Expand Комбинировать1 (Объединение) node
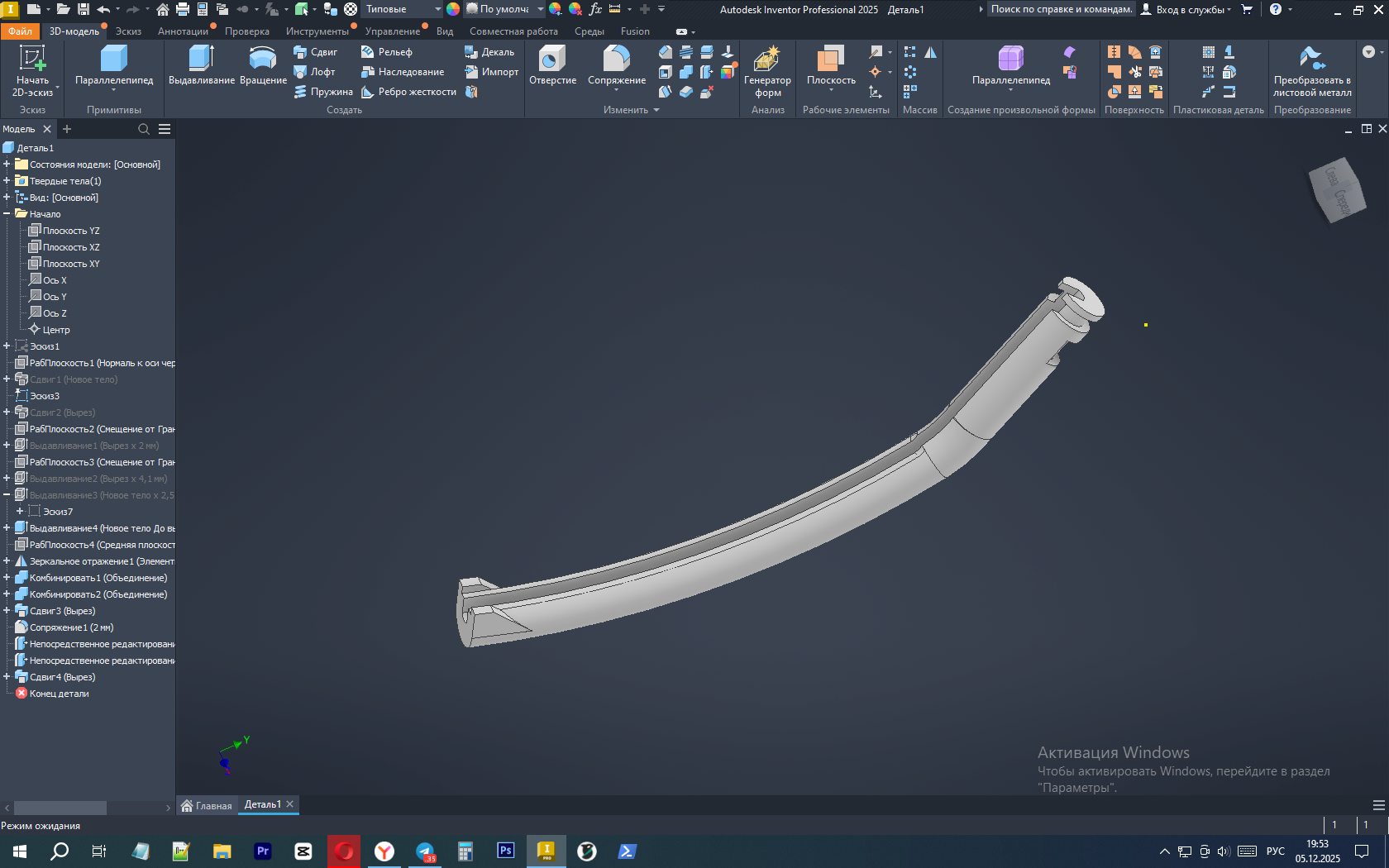The width and height of the screenshot is (1389, 868). point(7,578)
